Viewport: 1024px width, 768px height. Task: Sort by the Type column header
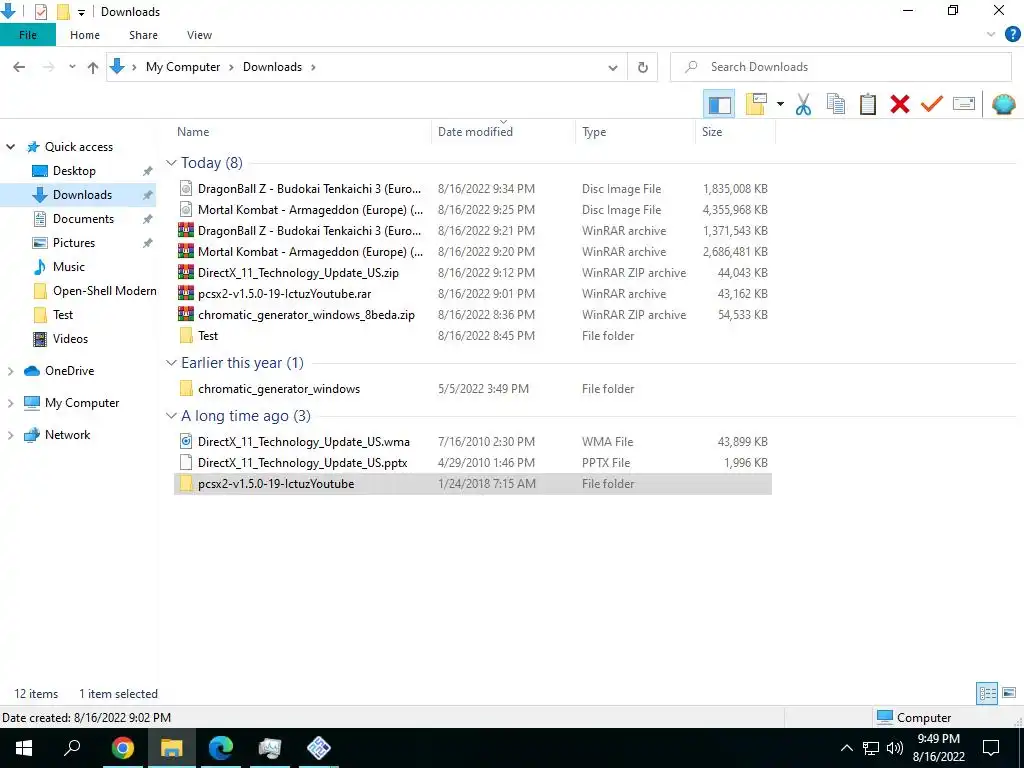635,131
